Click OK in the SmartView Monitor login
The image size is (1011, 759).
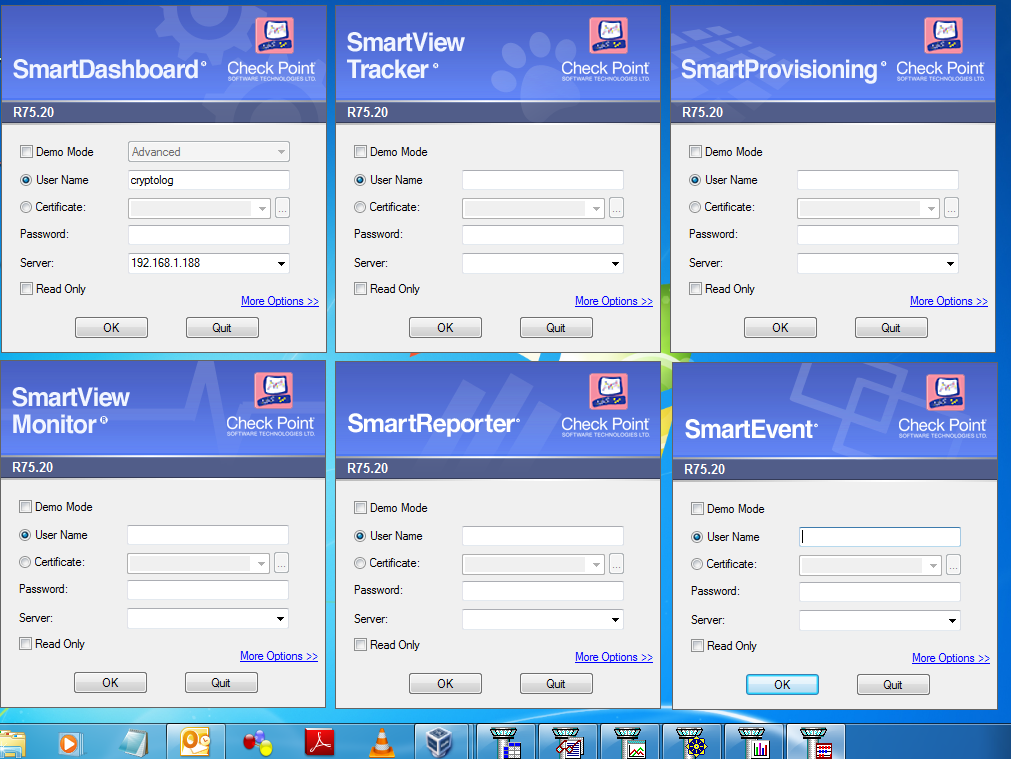click(x=110, y=682)
